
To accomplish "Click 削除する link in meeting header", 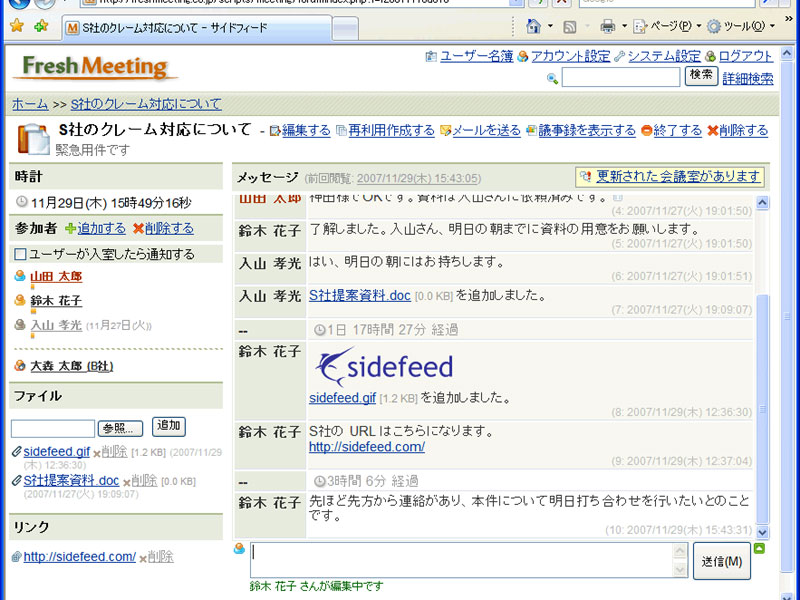I will pos(743,131).
